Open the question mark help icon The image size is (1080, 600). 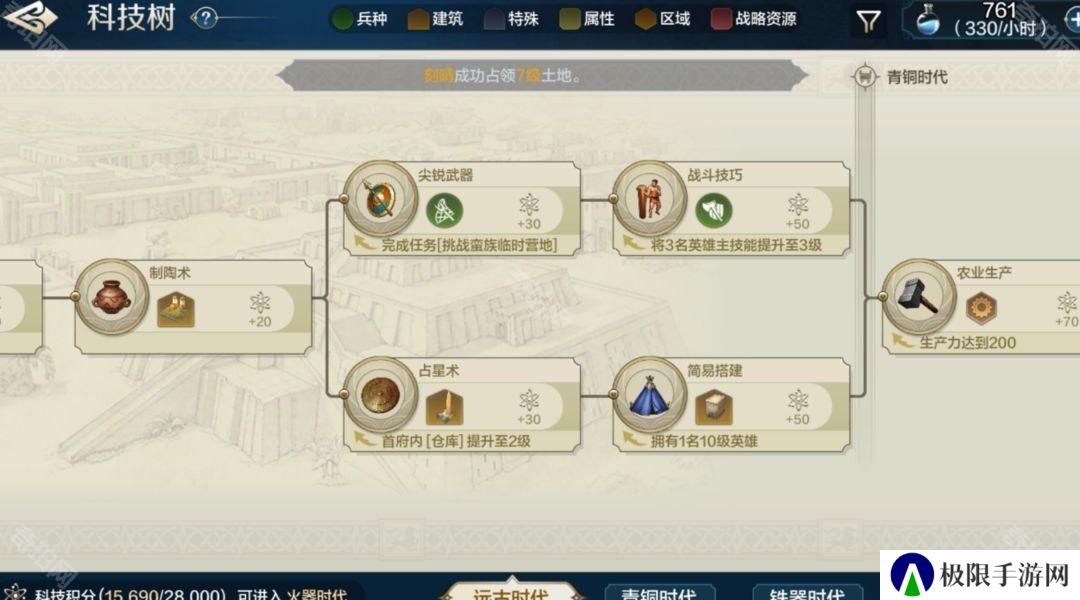205,18
